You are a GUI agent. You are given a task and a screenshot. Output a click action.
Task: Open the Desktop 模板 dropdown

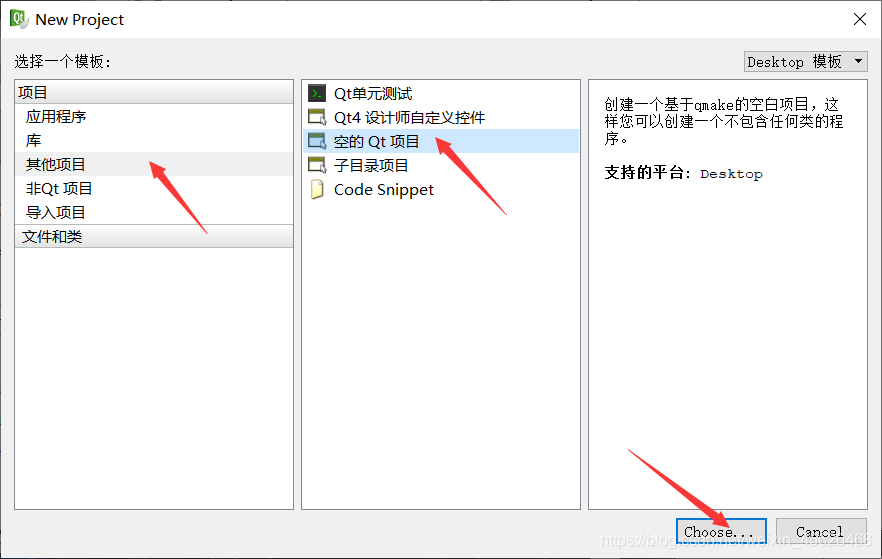[x=806, y=61]
